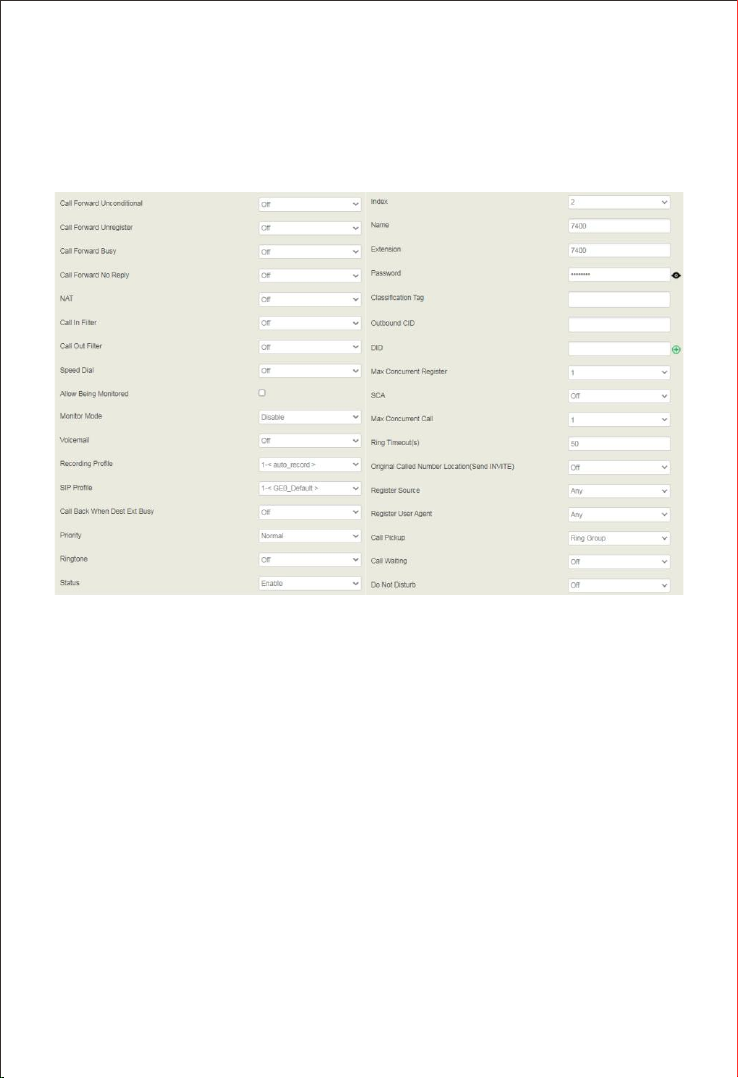This screenshot has width=738, height=1078.
Task: Open the Index dropdown
Action: (618, 202)
